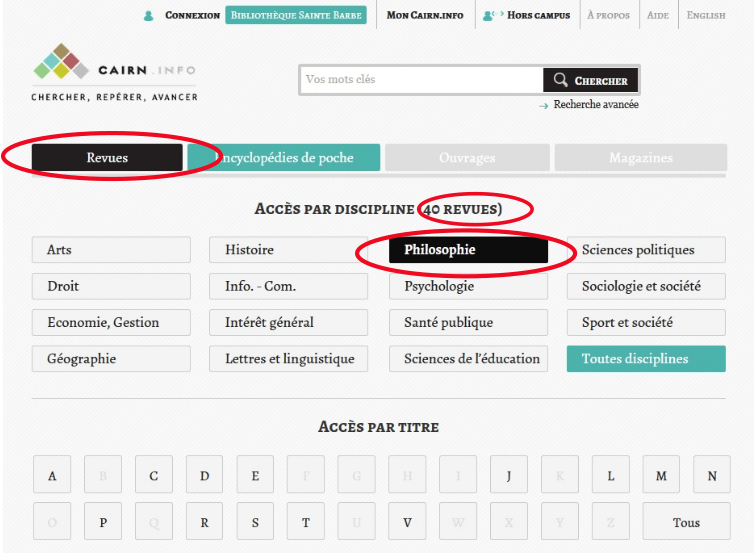This screenshot has width=754, height=553.
Task: Select the Philosophie discipline
Action: point(468,250)
